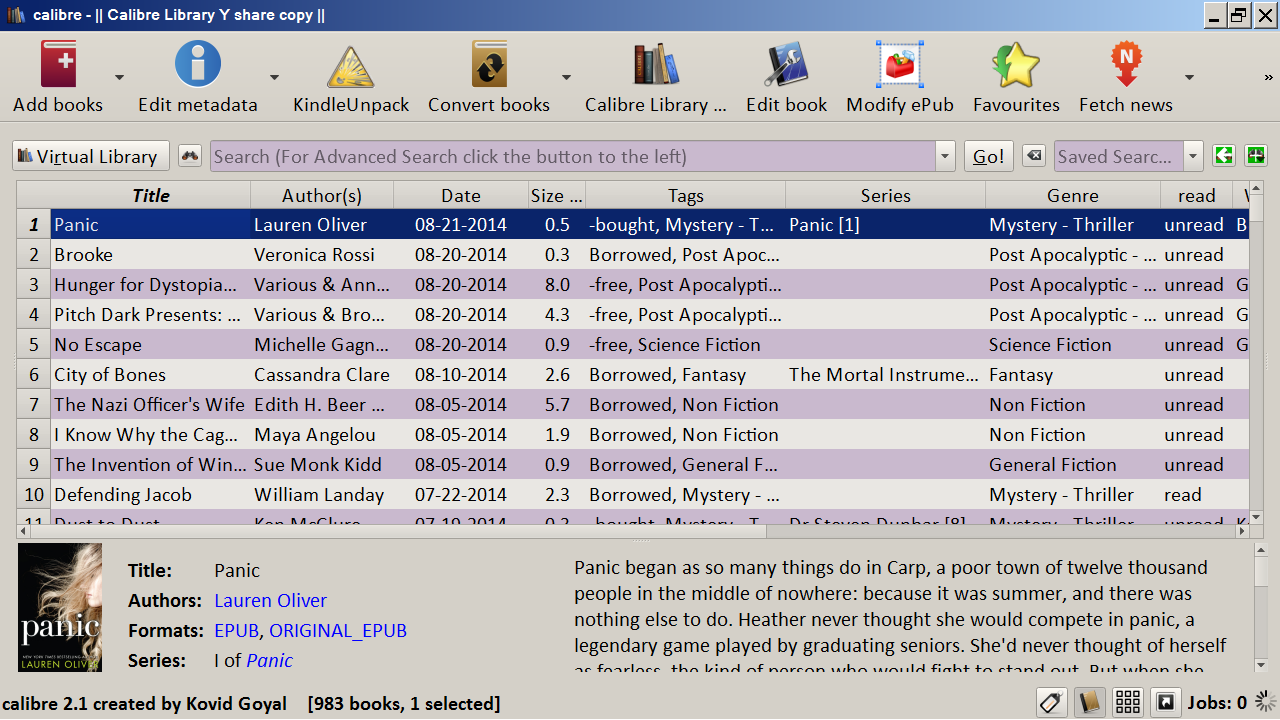Open the Favourites star icon

click(1016, 65)
